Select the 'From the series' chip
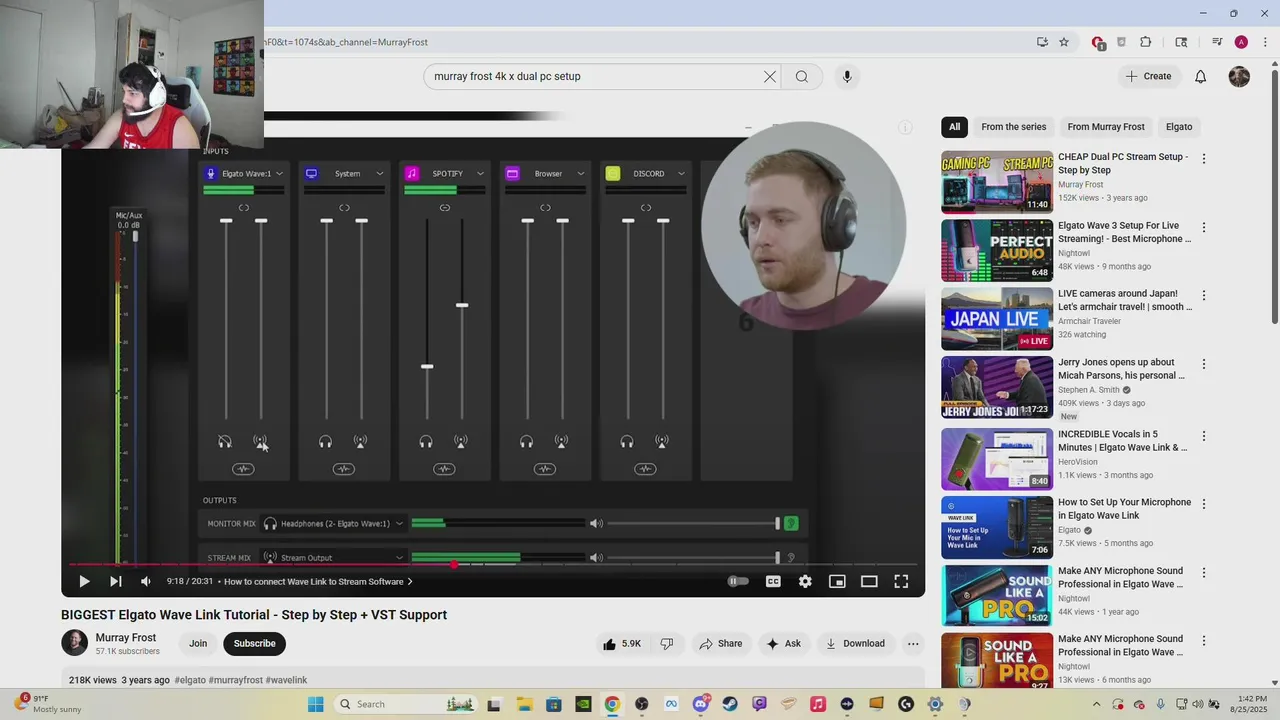The height and width of the screenshot is (720, 1280). coord(1013,127)
